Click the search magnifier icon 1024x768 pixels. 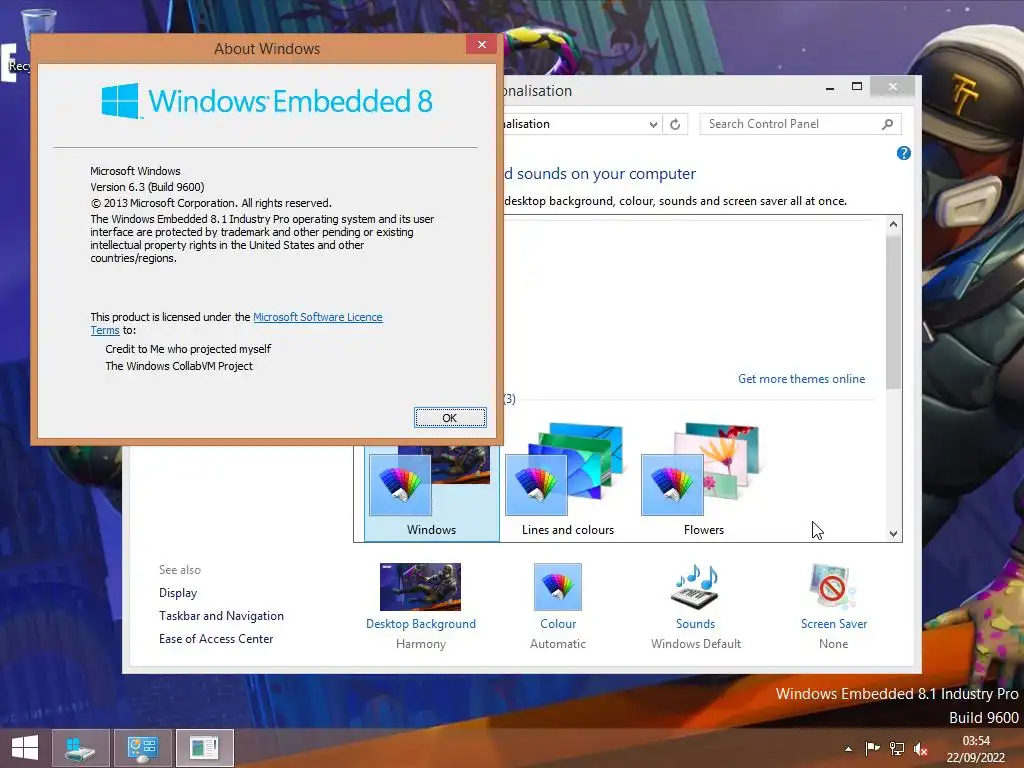click(887, 124)
